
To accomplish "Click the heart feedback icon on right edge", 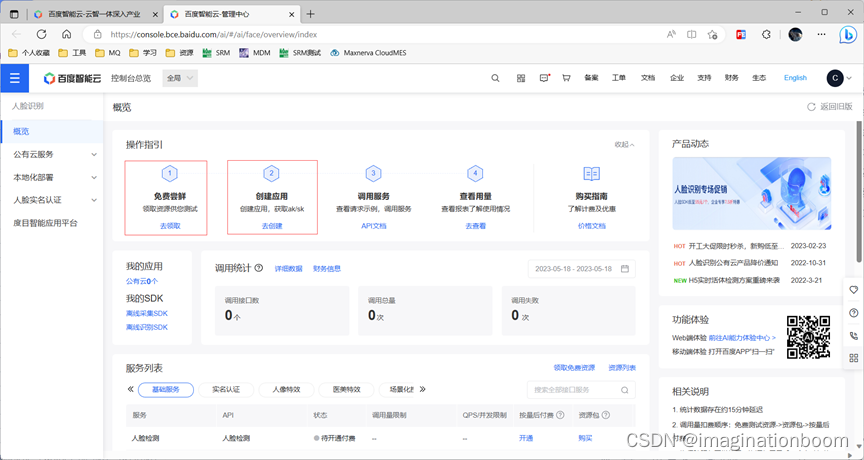I will pyautogui.click(x=854, y=290).
